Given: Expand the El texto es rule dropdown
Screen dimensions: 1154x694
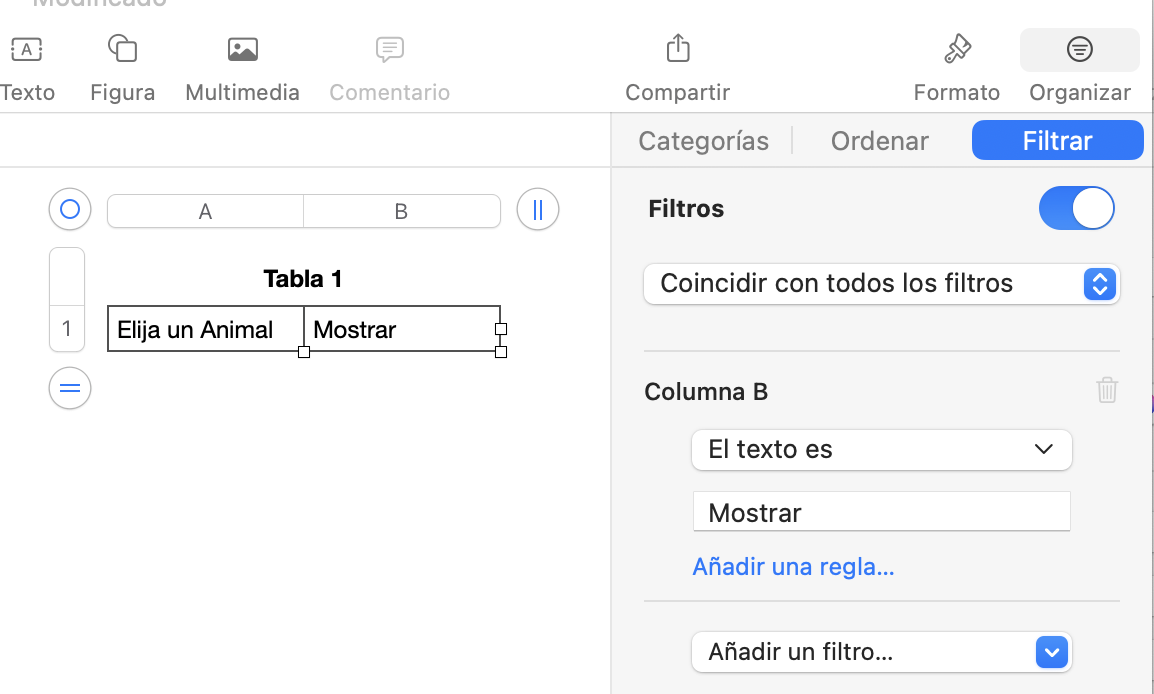Looking at the screenshot, I should pos(881,450).
